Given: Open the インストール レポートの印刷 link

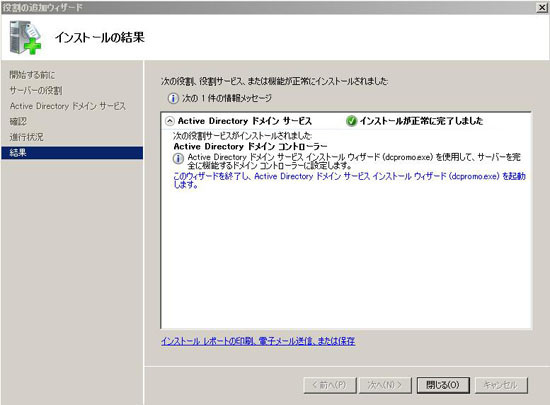Looking at the screenshot, I should [258, 341].
